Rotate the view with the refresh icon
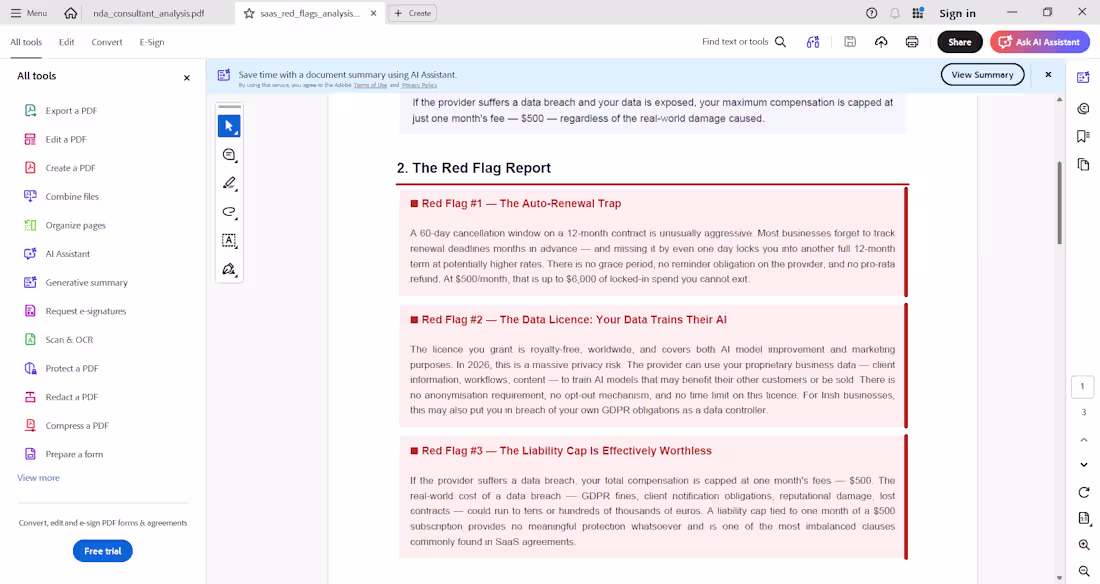The width and height of the screenshot is (1100, 584). pos(1084,492)
